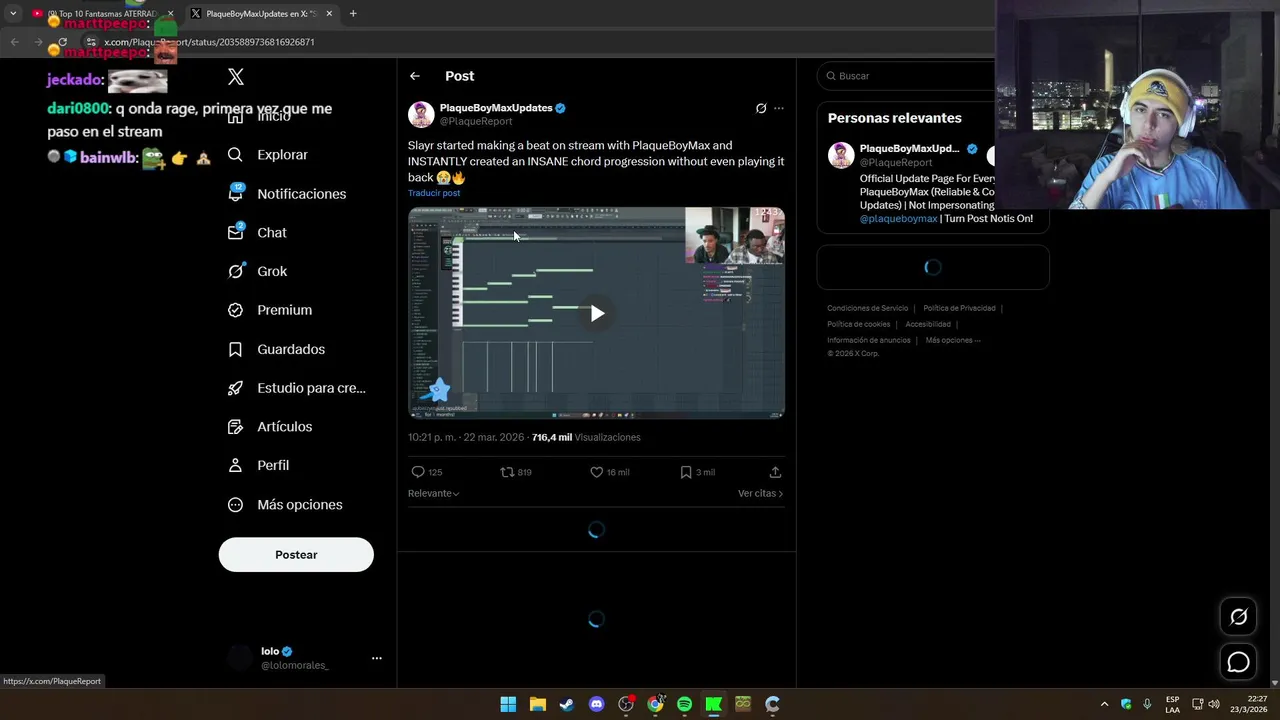This screenshot has width=1280, height=720.
Task: Open Steam from taskbar
Action: point(567,704)
